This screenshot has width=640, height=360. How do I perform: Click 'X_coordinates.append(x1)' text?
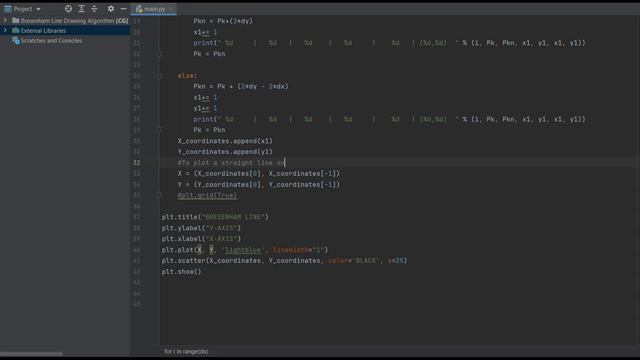click(x=225, y=141)
